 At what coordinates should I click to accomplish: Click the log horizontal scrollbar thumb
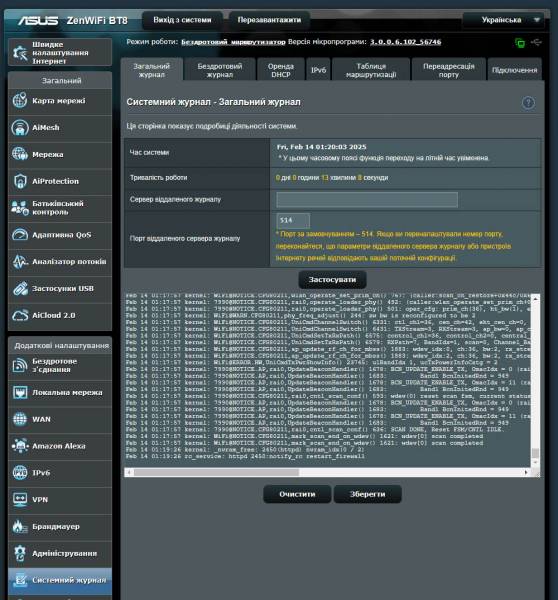point(216,473)
